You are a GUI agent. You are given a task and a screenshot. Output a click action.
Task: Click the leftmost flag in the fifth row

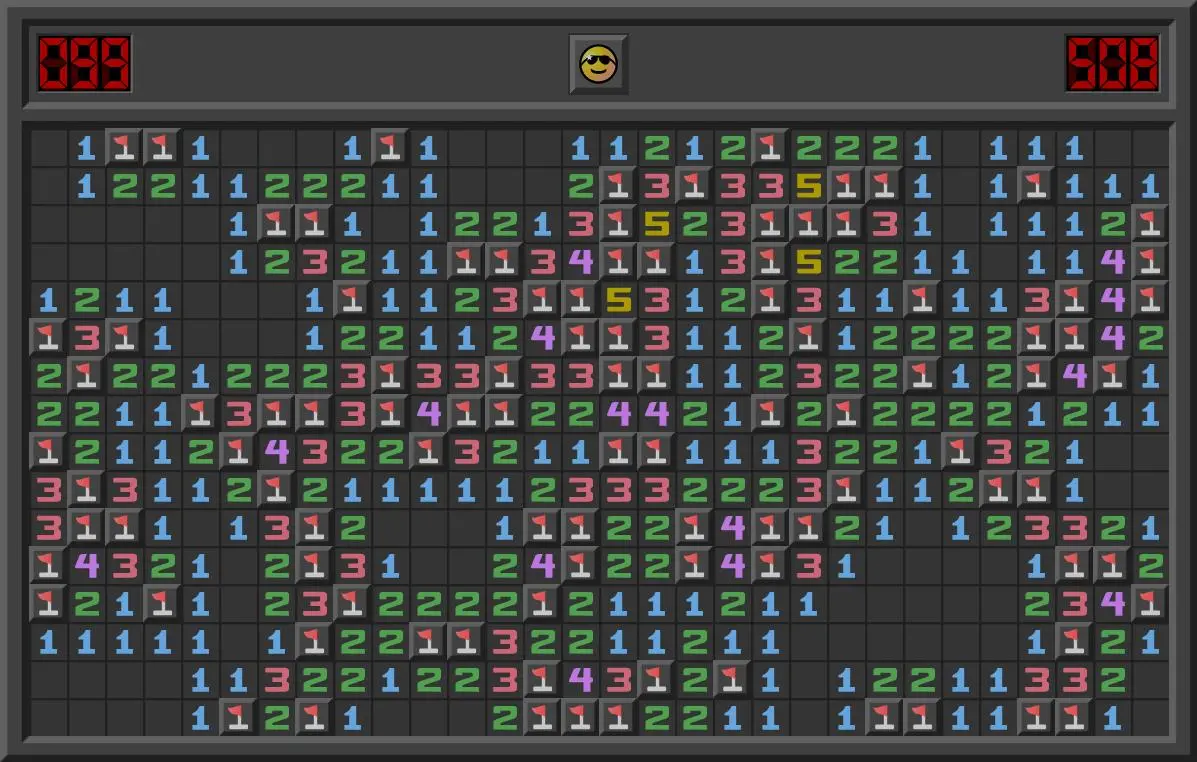pyautogui.click(x=352, y=300)
